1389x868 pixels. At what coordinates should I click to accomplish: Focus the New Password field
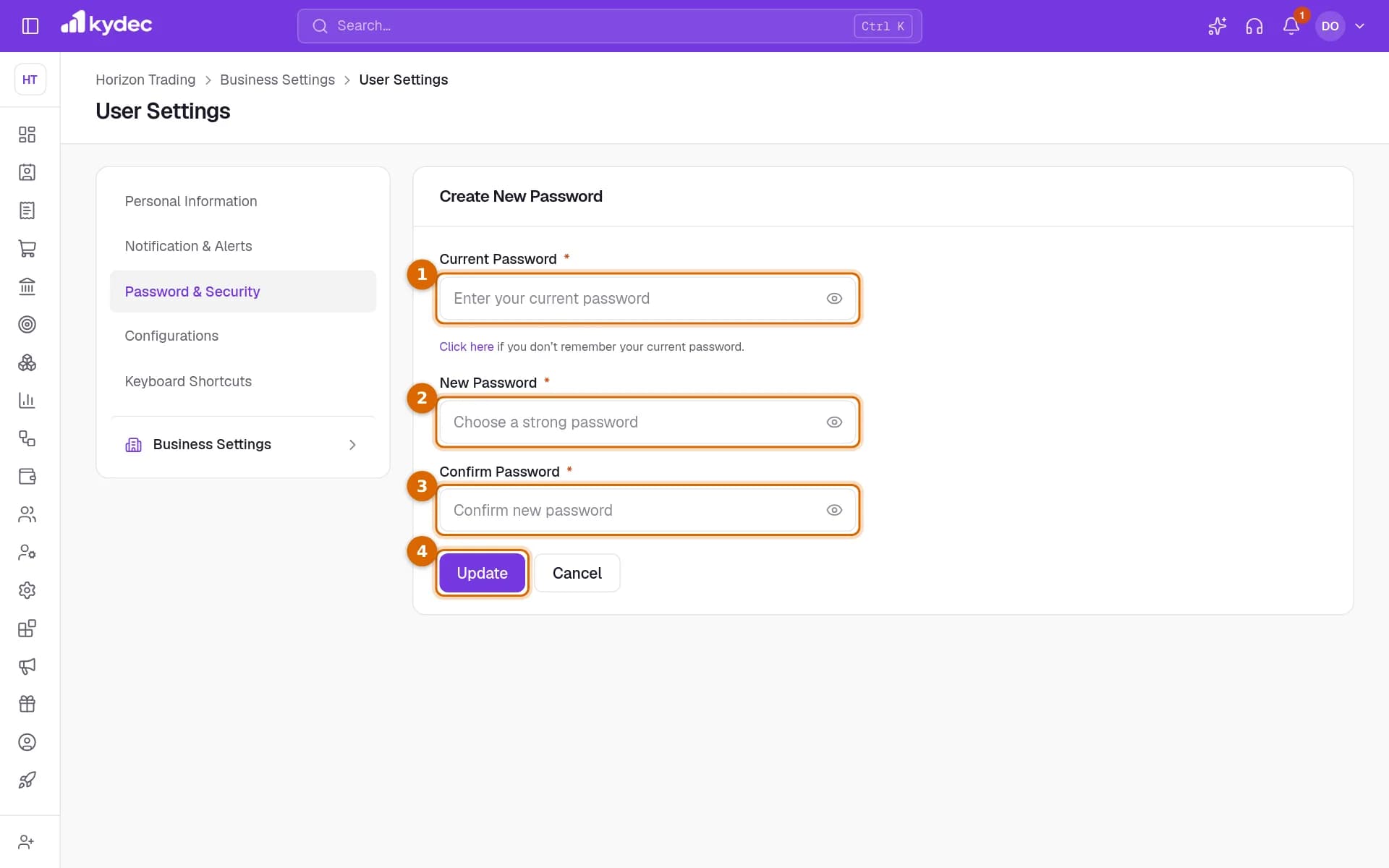[x=648, y=422]
